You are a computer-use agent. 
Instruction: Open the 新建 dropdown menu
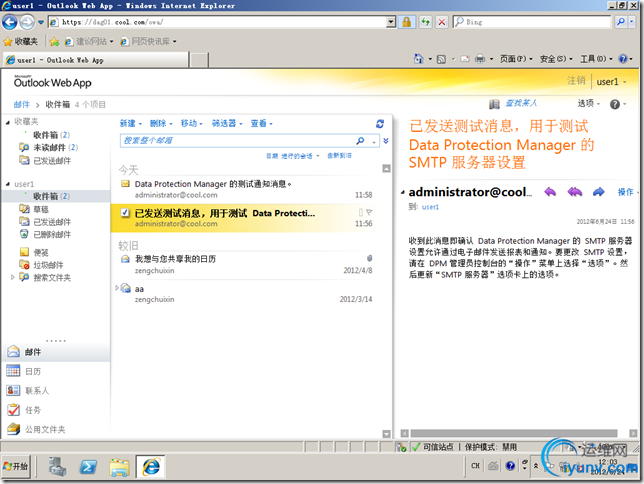(x=131, y=123)
